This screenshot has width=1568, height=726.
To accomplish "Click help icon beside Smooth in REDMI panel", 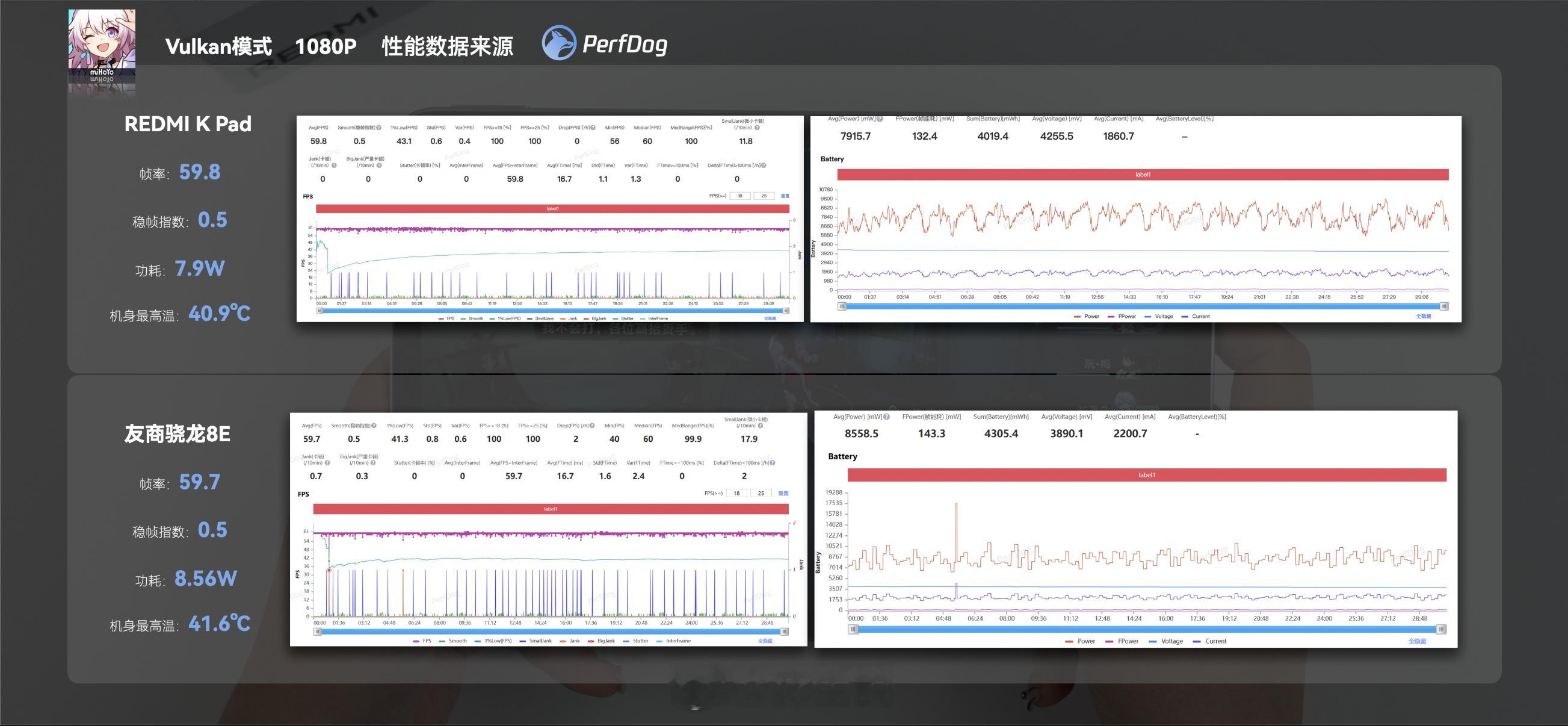I will click(x=378, y=128).
